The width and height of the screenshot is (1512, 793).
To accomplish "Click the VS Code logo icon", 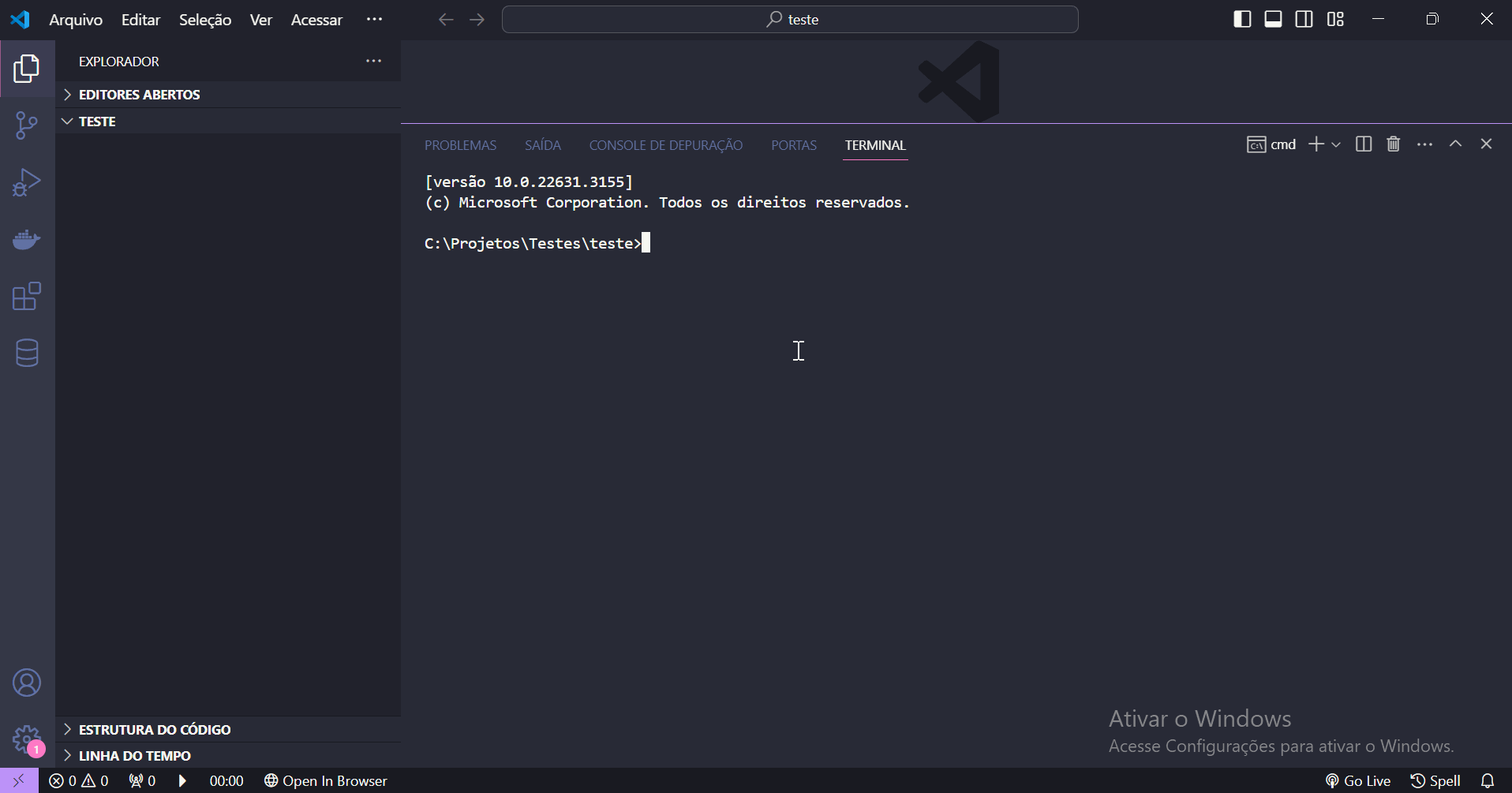I will pyautogui.click(x=21, y=19).
